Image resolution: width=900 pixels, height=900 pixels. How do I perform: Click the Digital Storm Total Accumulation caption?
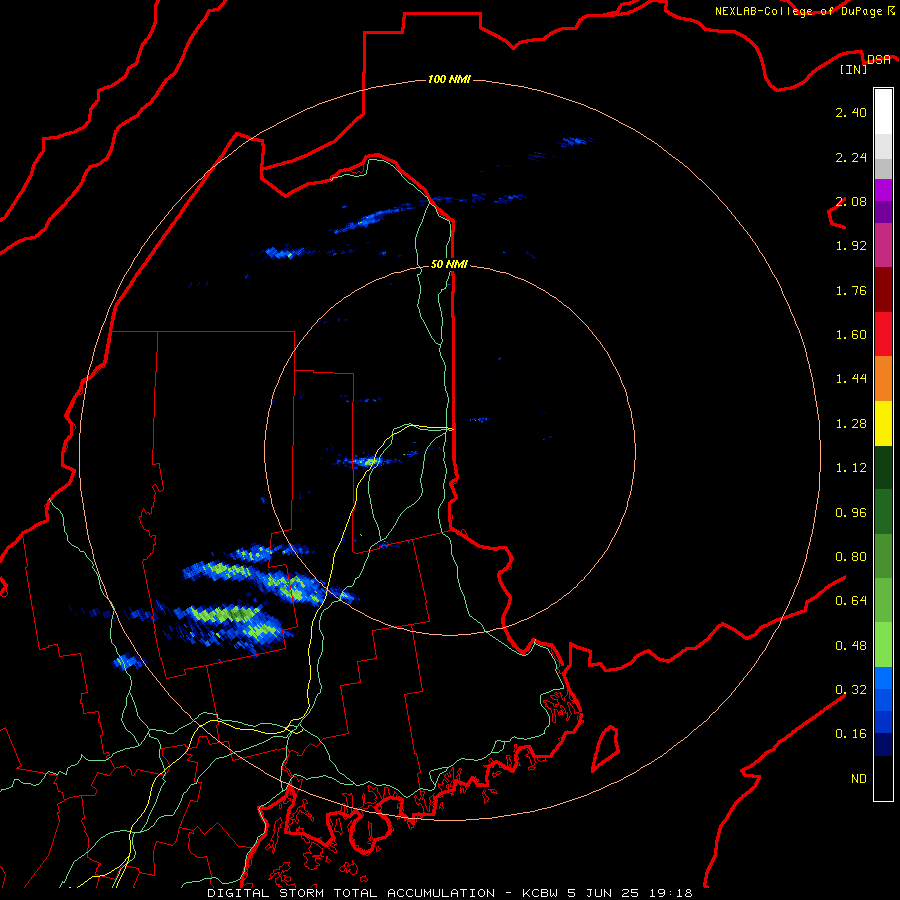(x=449, y=893)
